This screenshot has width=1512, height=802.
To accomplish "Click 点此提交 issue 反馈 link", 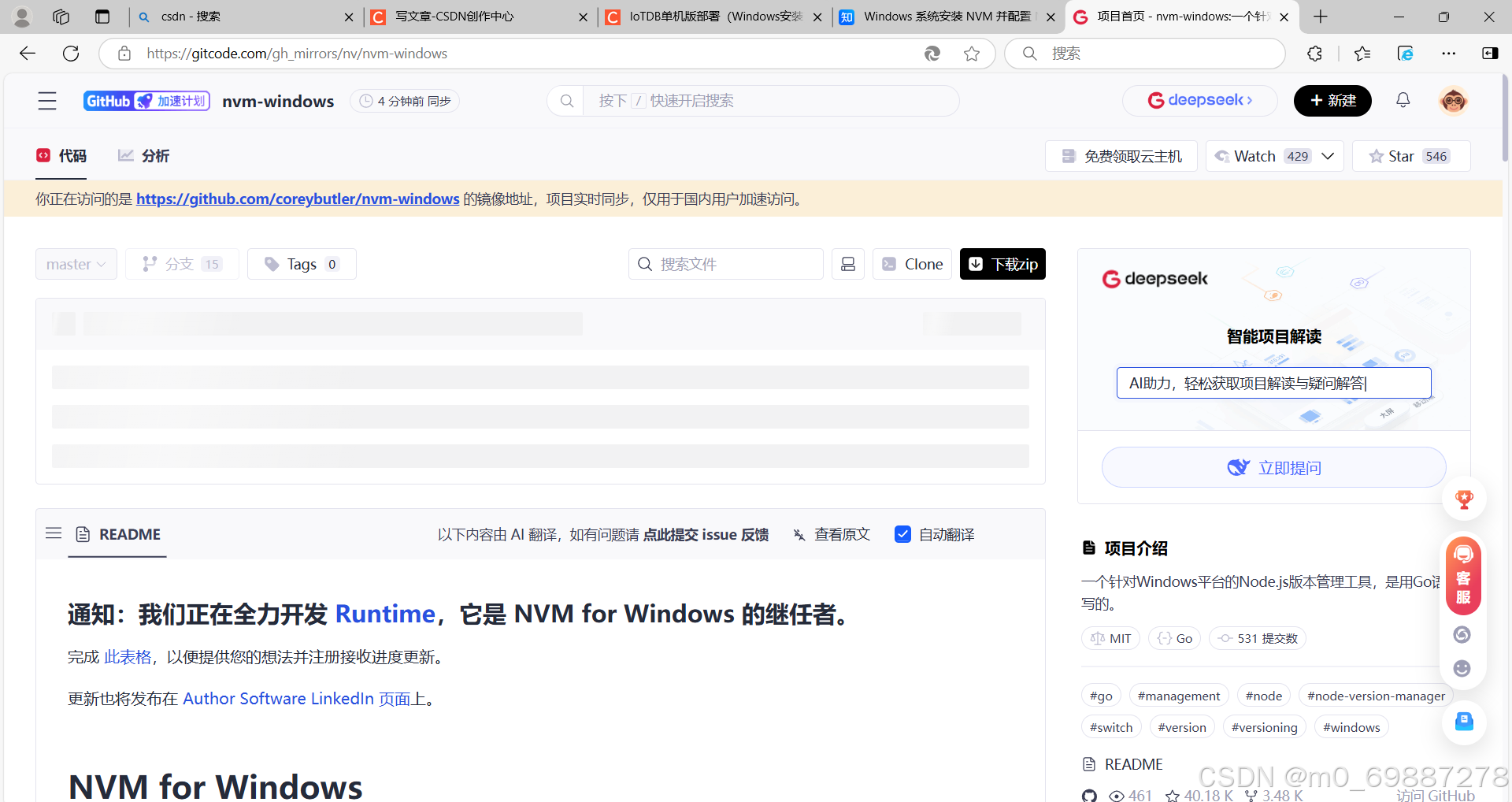I will (706, 534).
